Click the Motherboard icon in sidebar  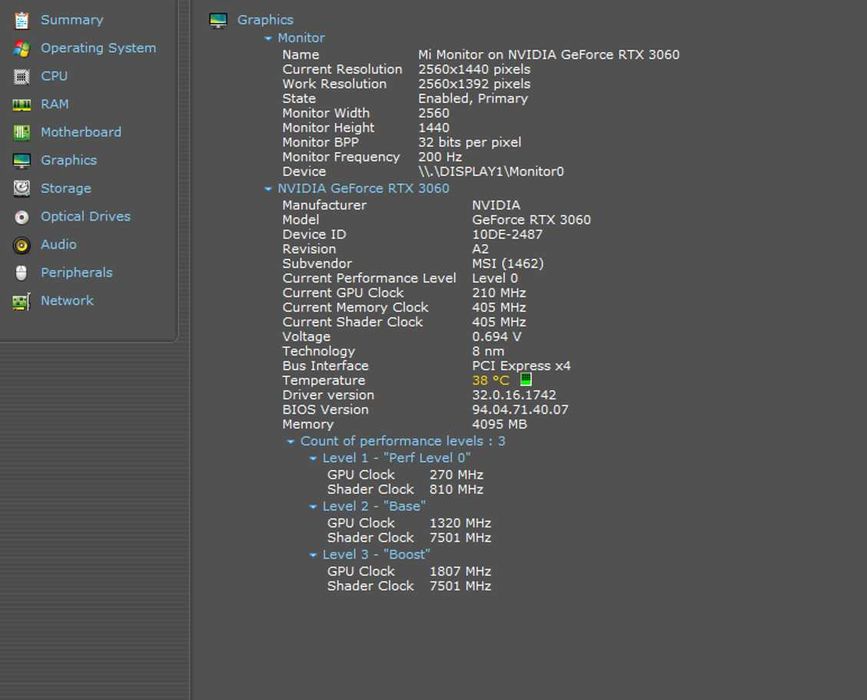point(22,132)
